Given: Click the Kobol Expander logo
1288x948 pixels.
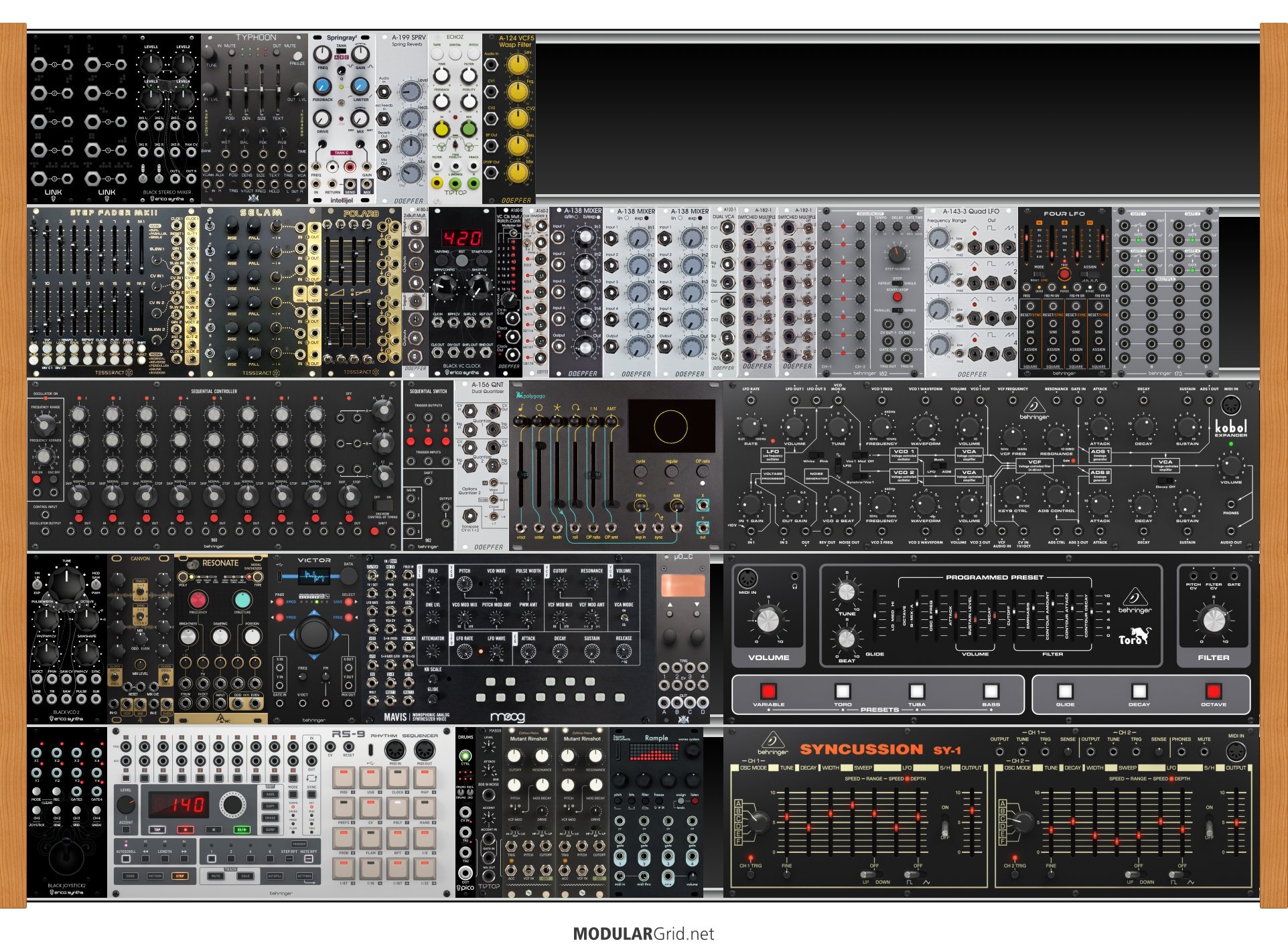Looking at the screenshot, I should pos(1231,428).
